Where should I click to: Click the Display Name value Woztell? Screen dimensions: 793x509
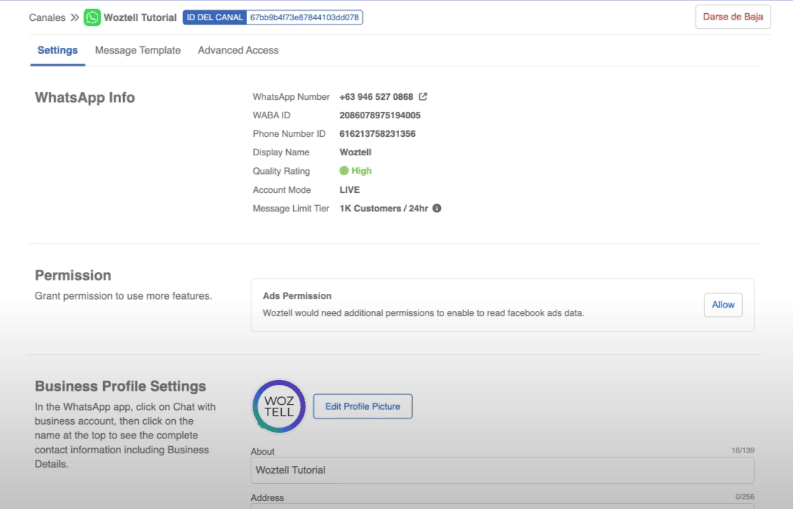point(355,152)
